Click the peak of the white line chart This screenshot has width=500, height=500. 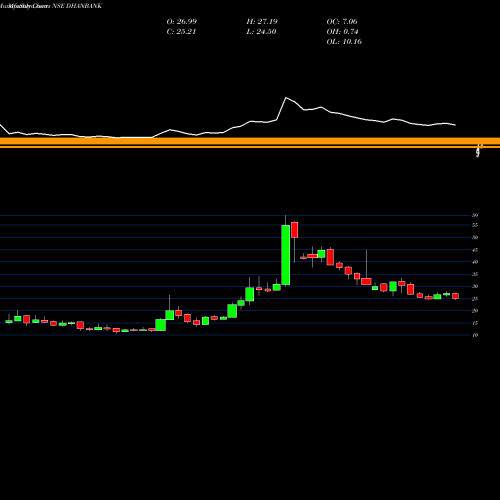286,97
